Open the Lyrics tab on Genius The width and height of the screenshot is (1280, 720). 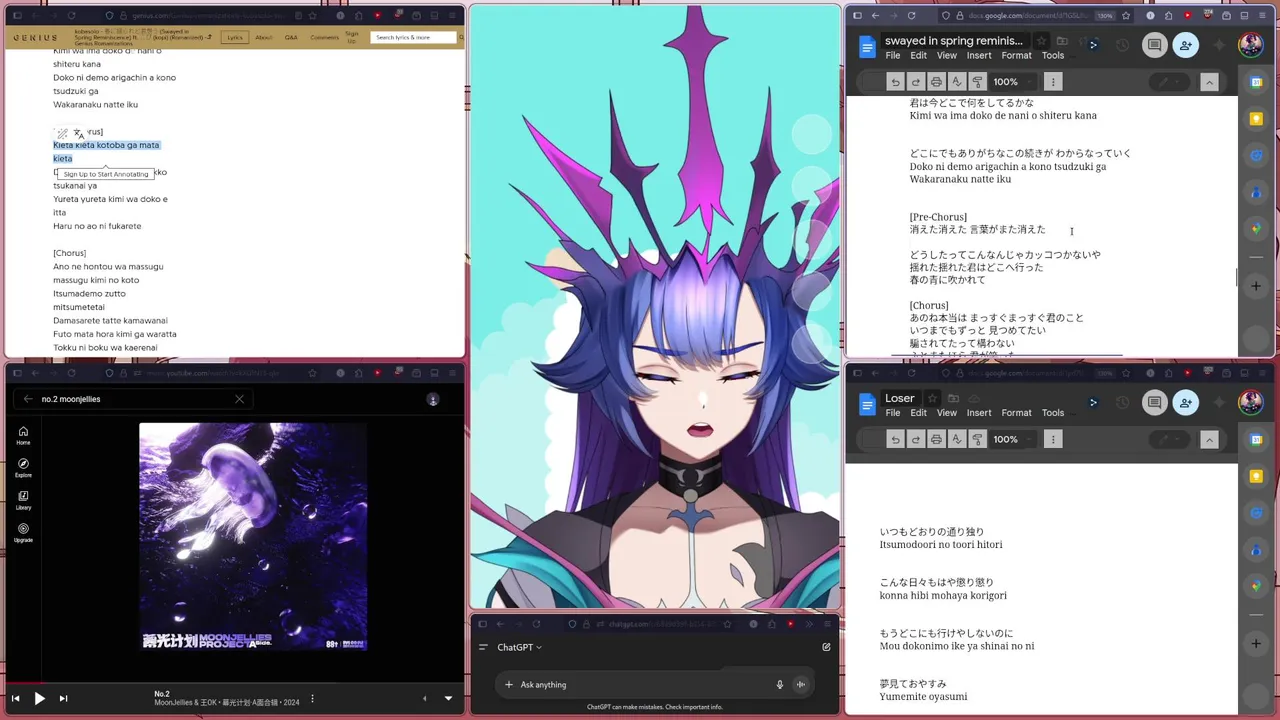tap(235, 37)
